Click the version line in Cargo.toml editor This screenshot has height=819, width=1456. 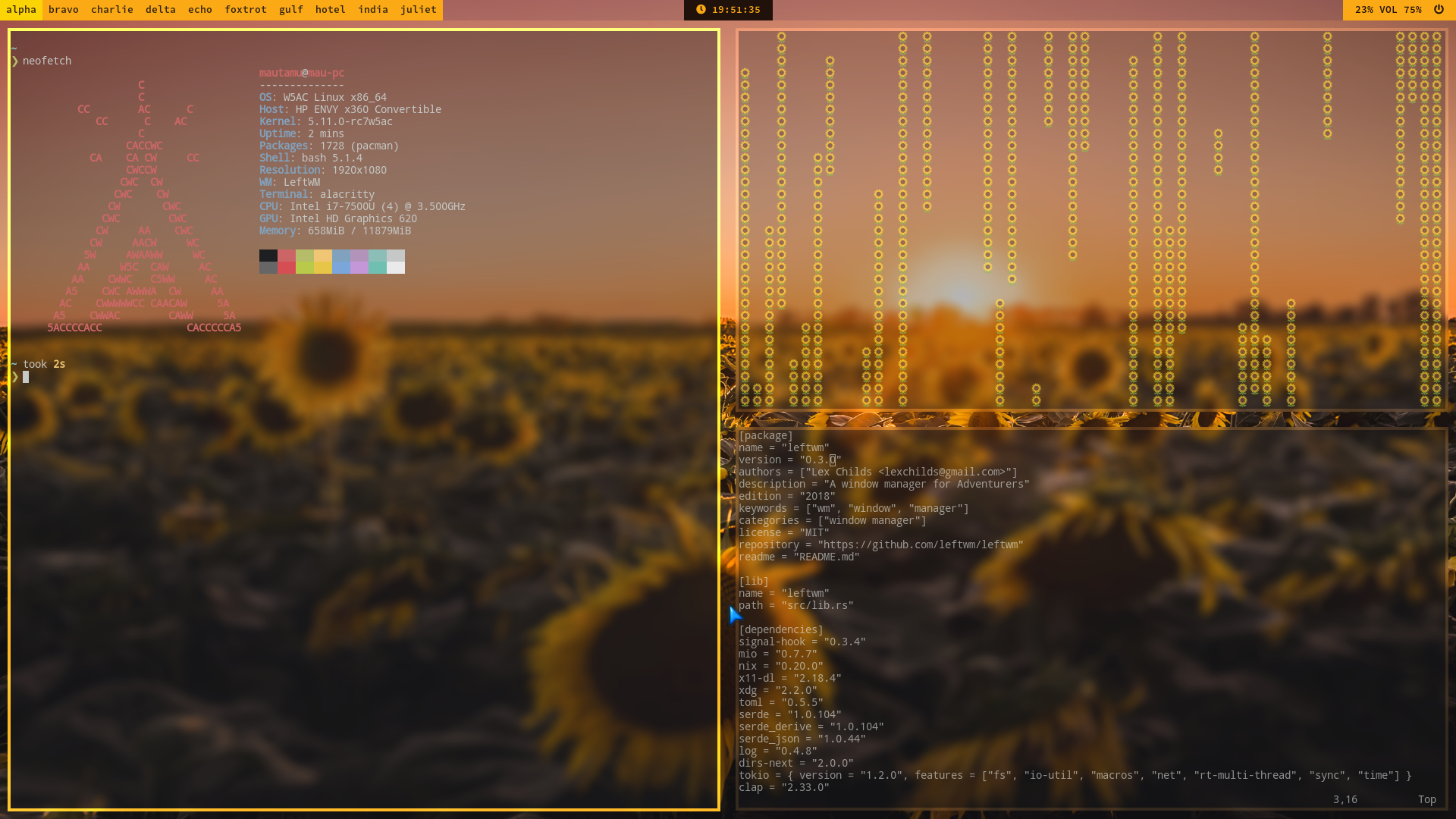(789, 460)
